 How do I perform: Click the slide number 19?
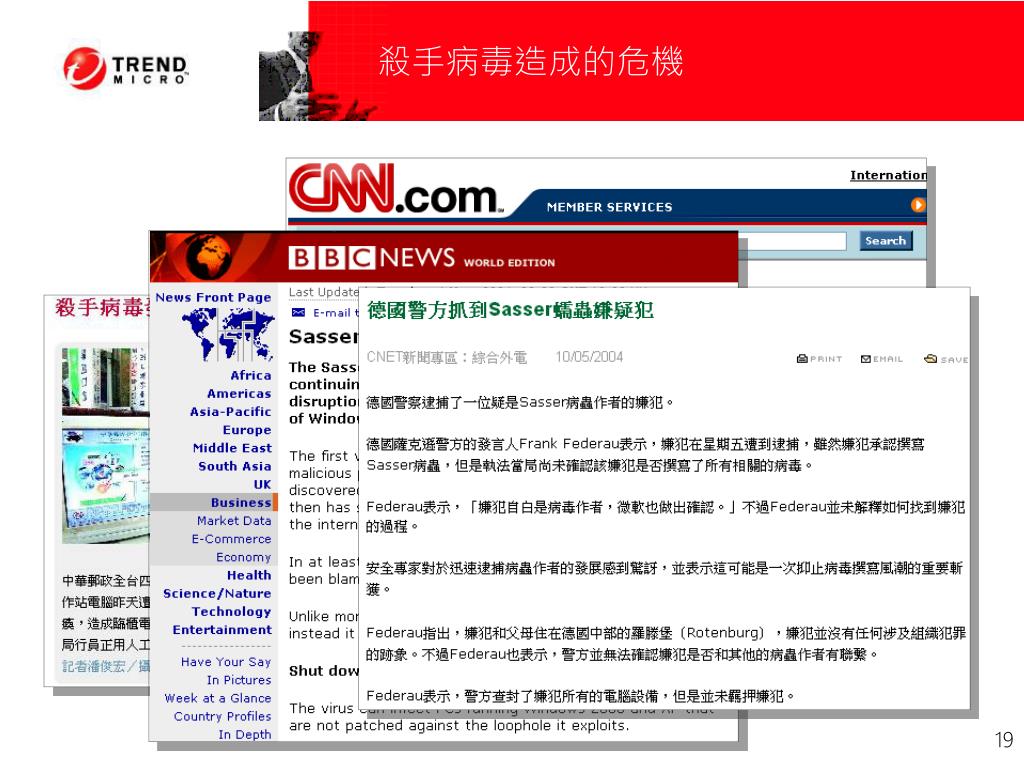[x=1004, y=740]
